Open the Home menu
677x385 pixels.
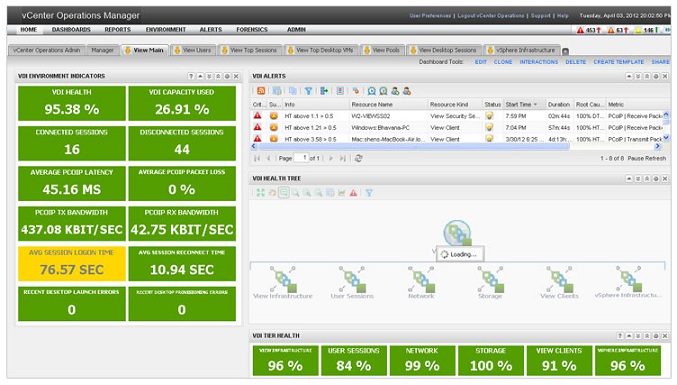28,29
